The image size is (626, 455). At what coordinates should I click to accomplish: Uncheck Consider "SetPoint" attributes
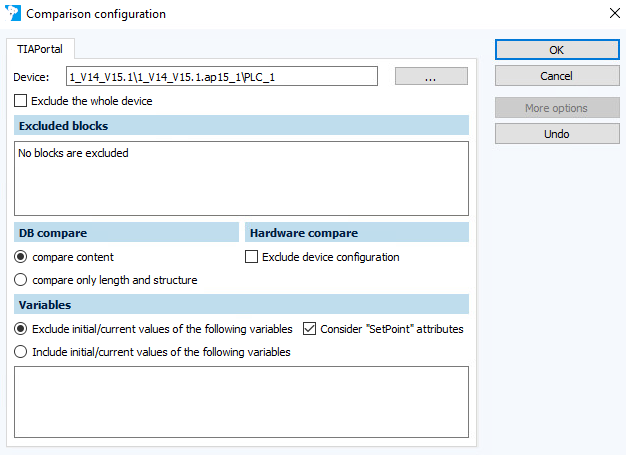click(x=309, y=329)
